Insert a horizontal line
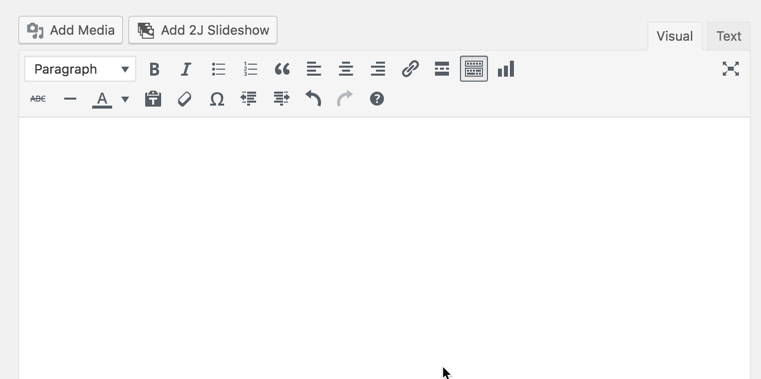 (70, 99)
